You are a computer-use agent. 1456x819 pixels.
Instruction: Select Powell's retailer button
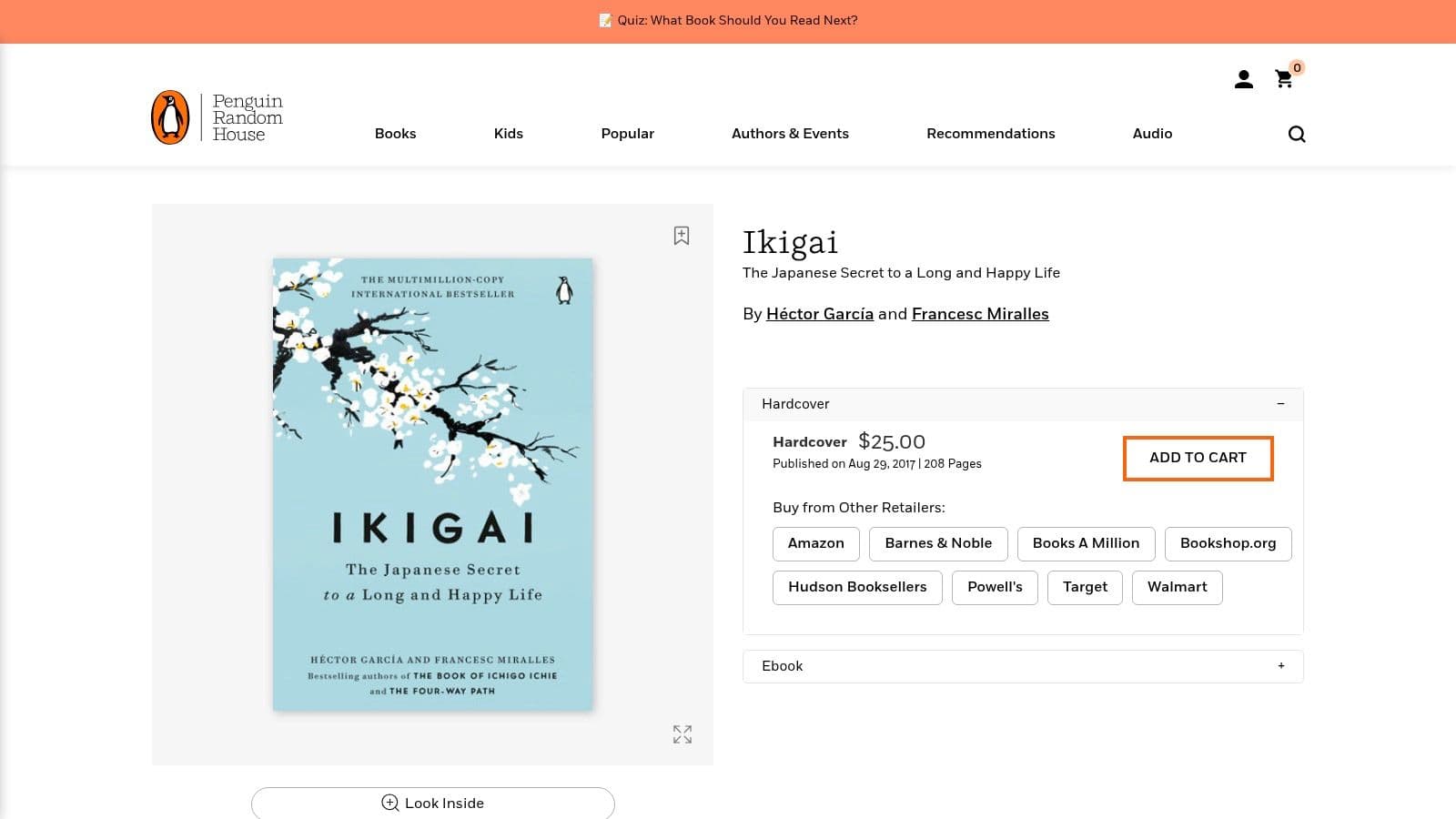point(995,587)
